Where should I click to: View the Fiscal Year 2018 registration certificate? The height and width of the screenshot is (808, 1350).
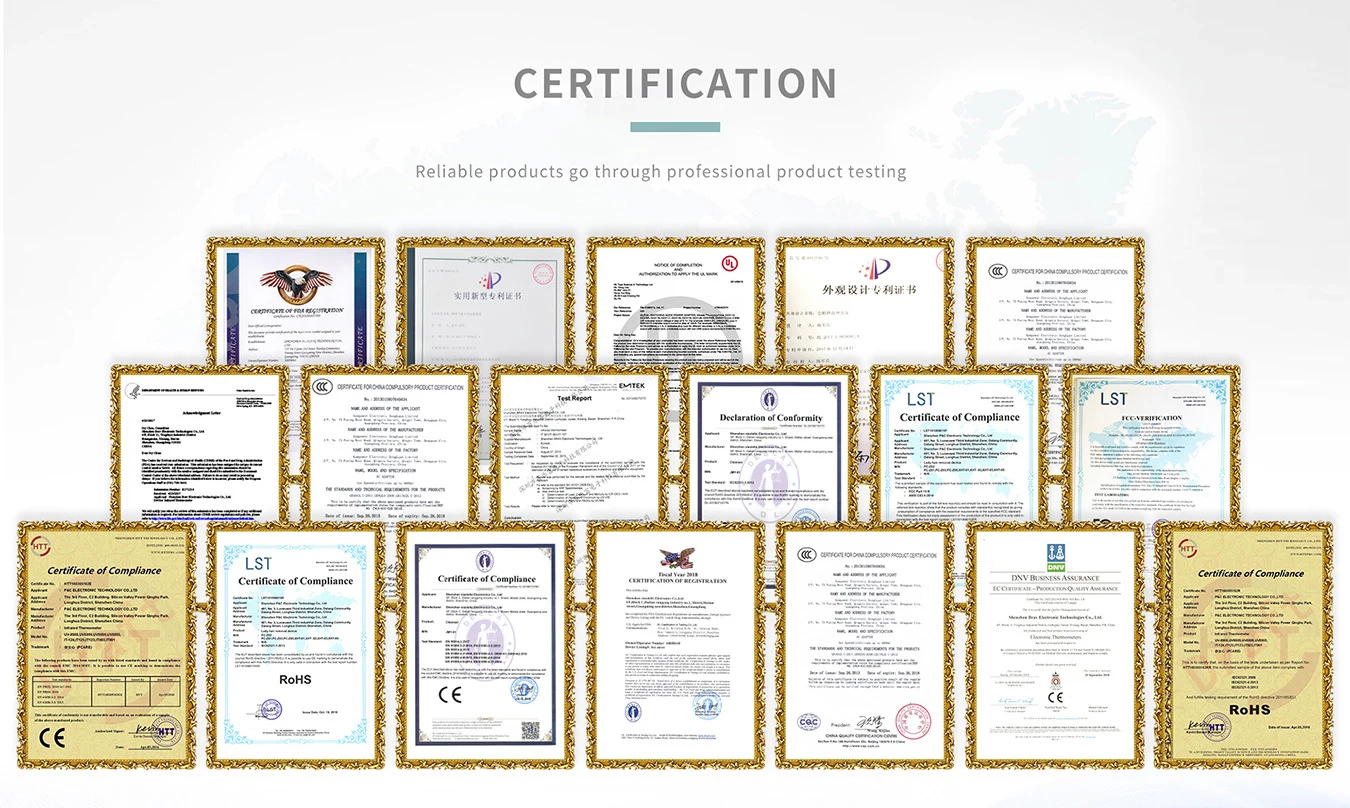point(675,645)
